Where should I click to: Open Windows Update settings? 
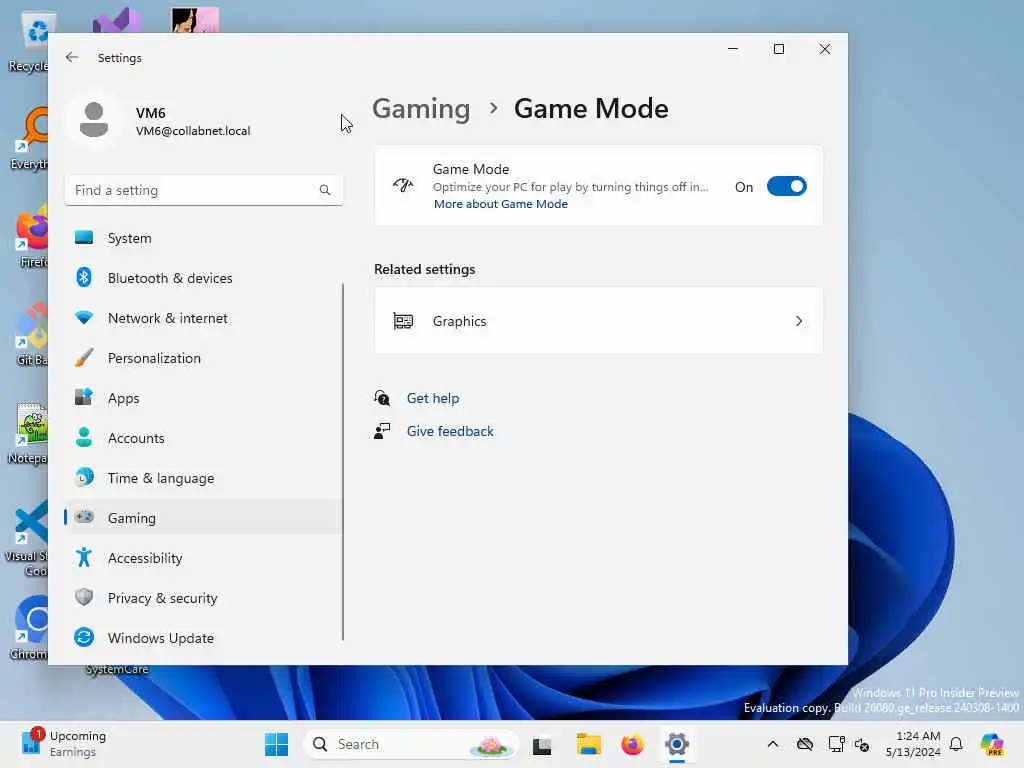204,638
